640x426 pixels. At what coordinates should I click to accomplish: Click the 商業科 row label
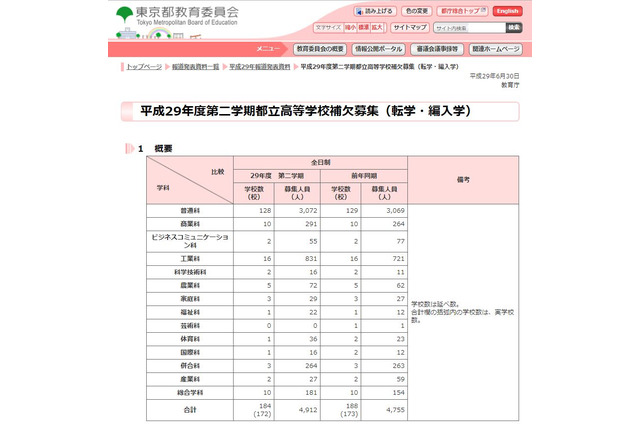[190, 224]
